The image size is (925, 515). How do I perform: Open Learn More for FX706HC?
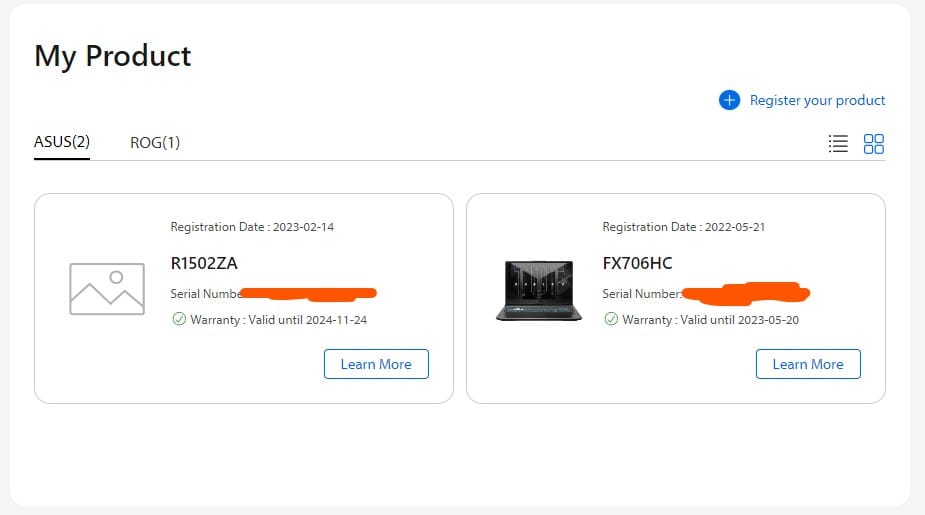point(808,364)
